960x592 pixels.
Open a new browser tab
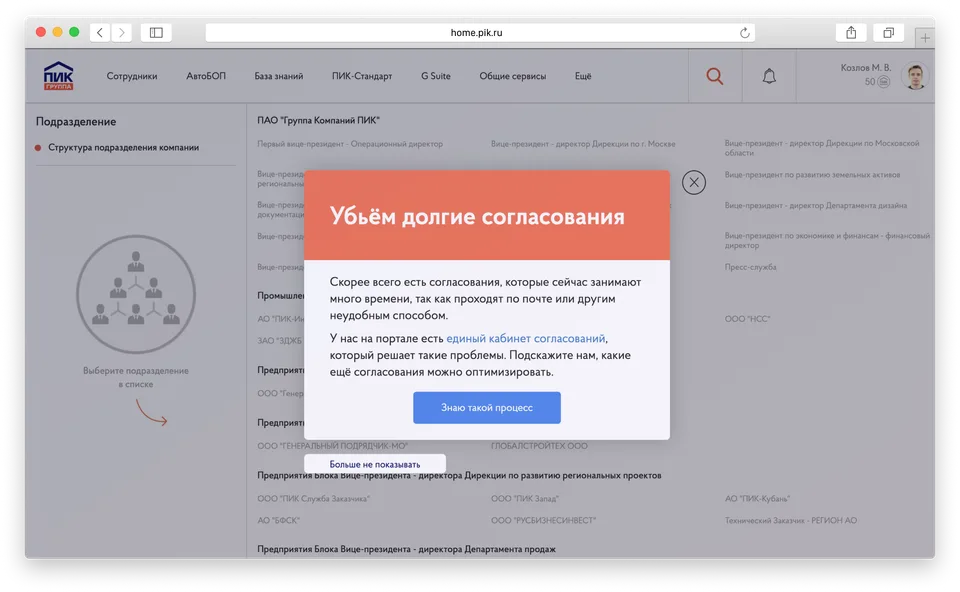925,37
